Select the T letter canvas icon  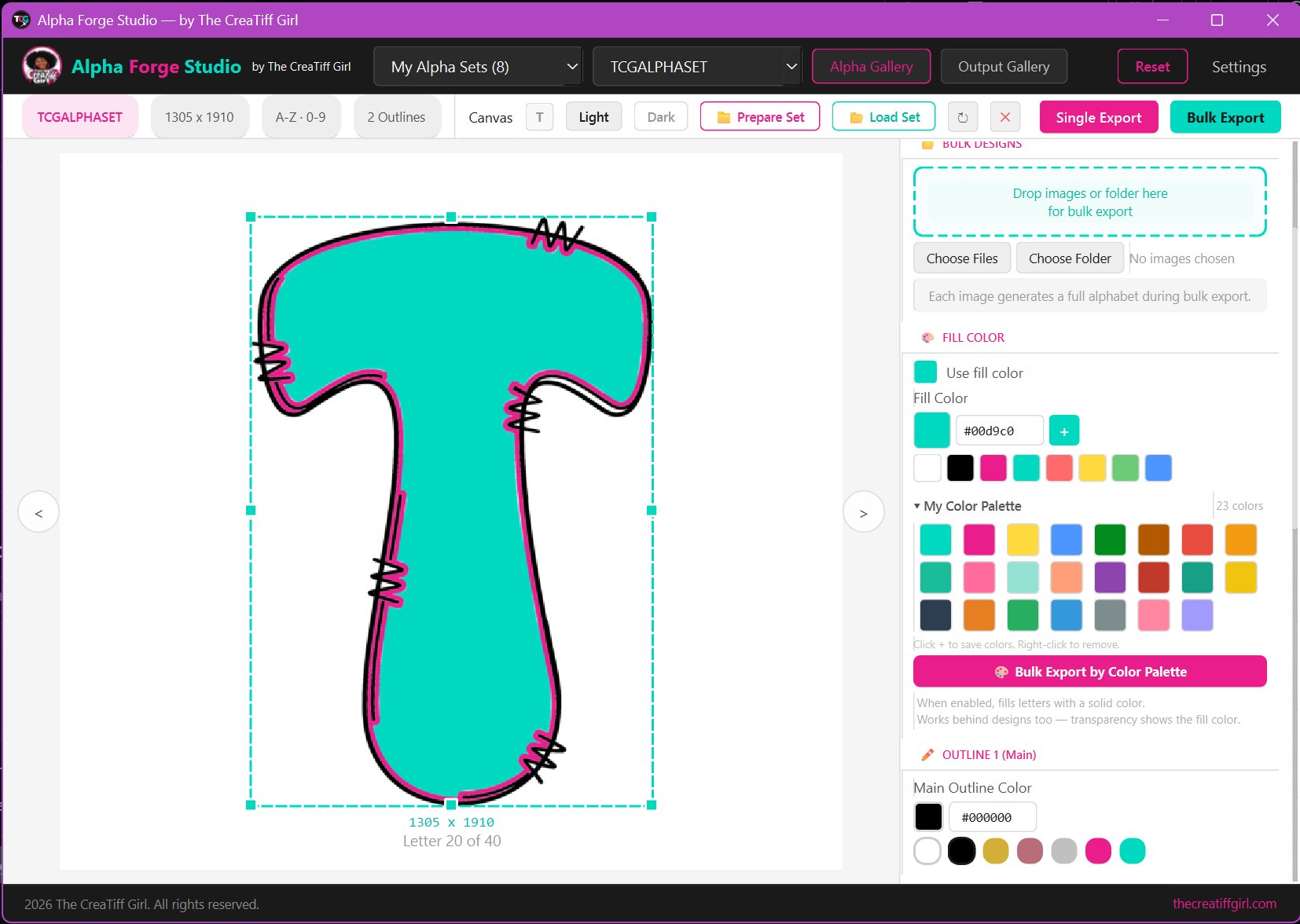[539, 116]
